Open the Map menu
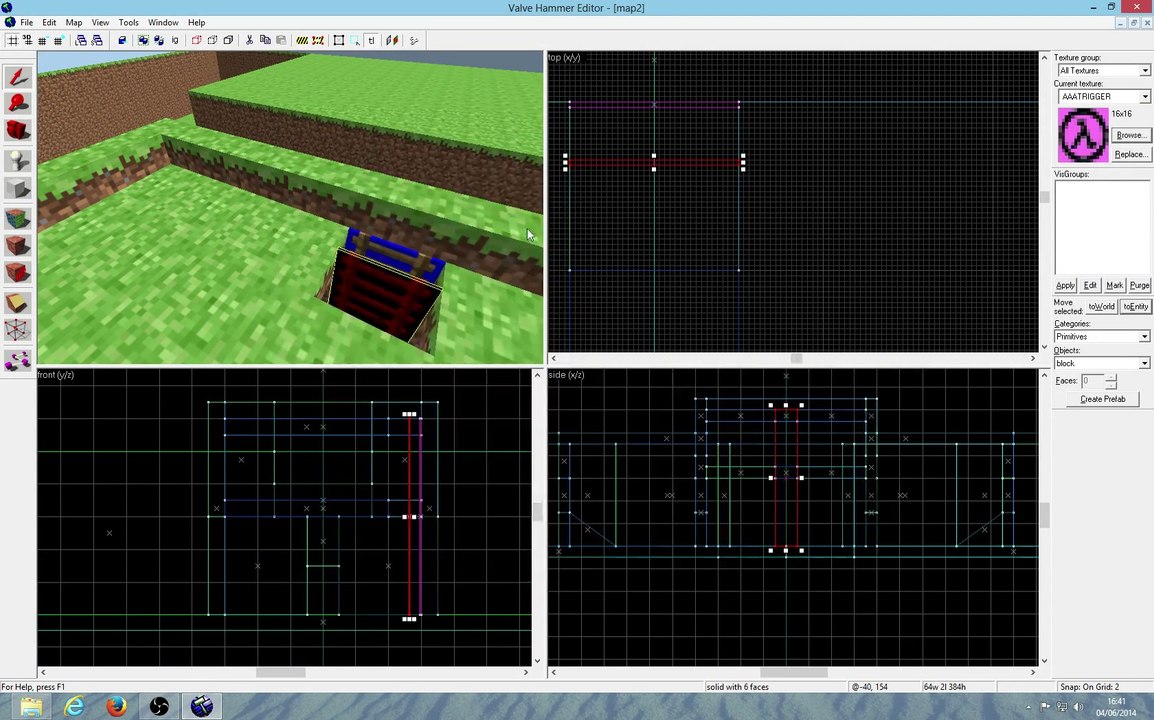Screen dimensions: 1154x720 click(x=74, y=22)
